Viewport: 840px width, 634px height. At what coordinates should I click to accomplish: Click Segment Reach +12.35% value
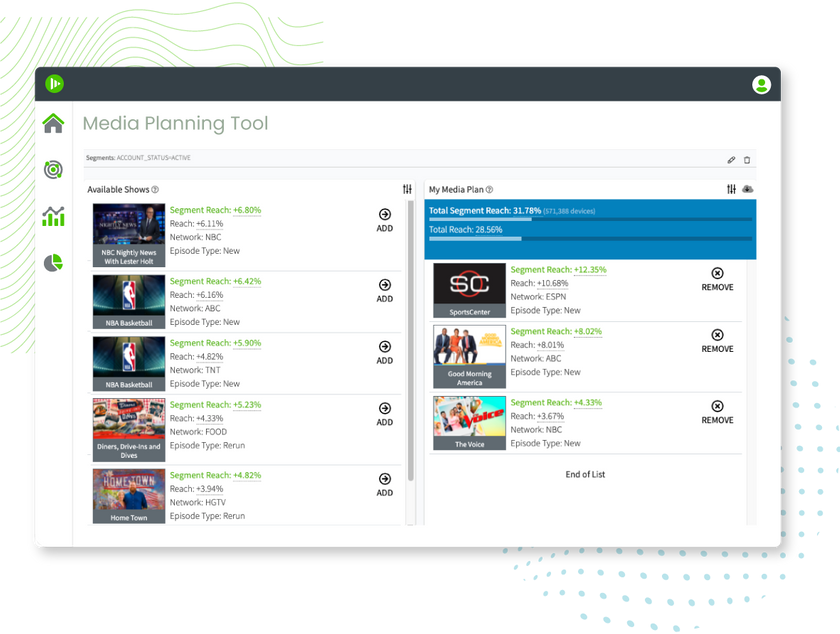(590, 270)
